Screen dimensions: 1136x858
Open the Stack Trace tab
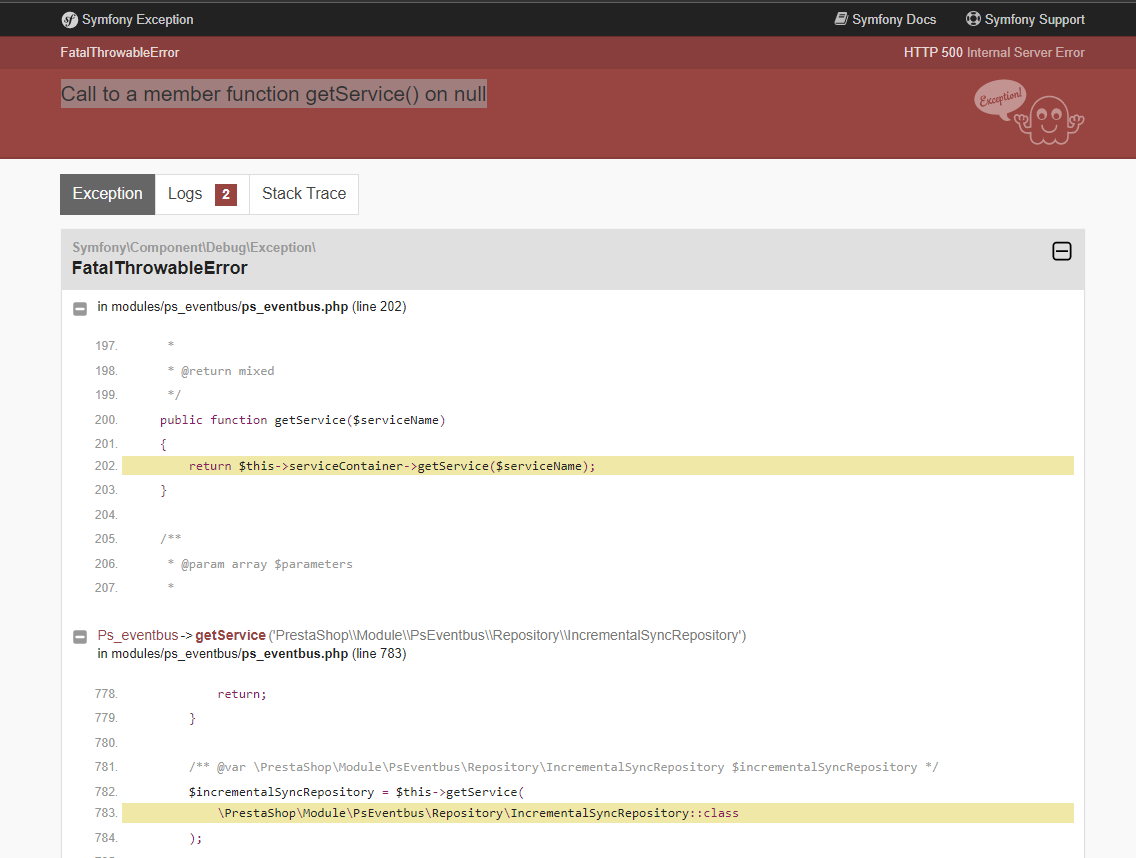click(304, 194)
